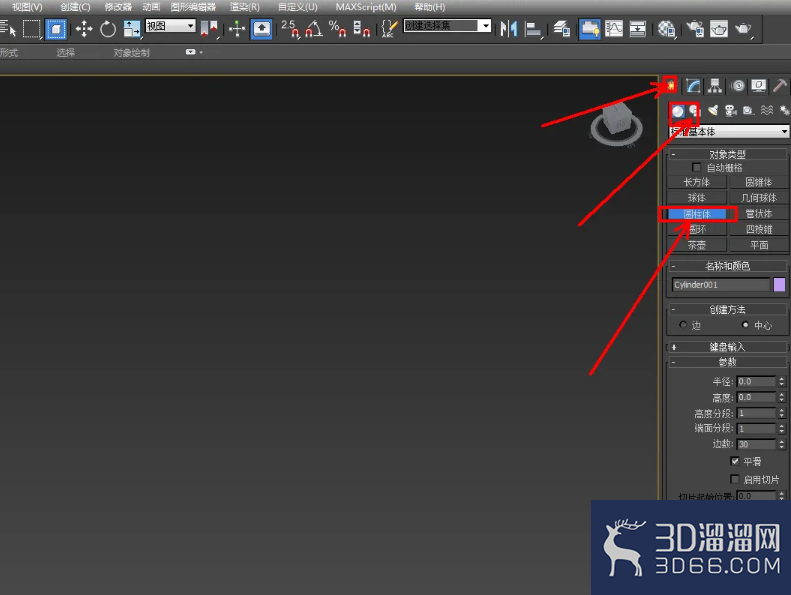Select the Shapes category icon
This screenshot has width=791, height=595.
click(x=695, y=111)
